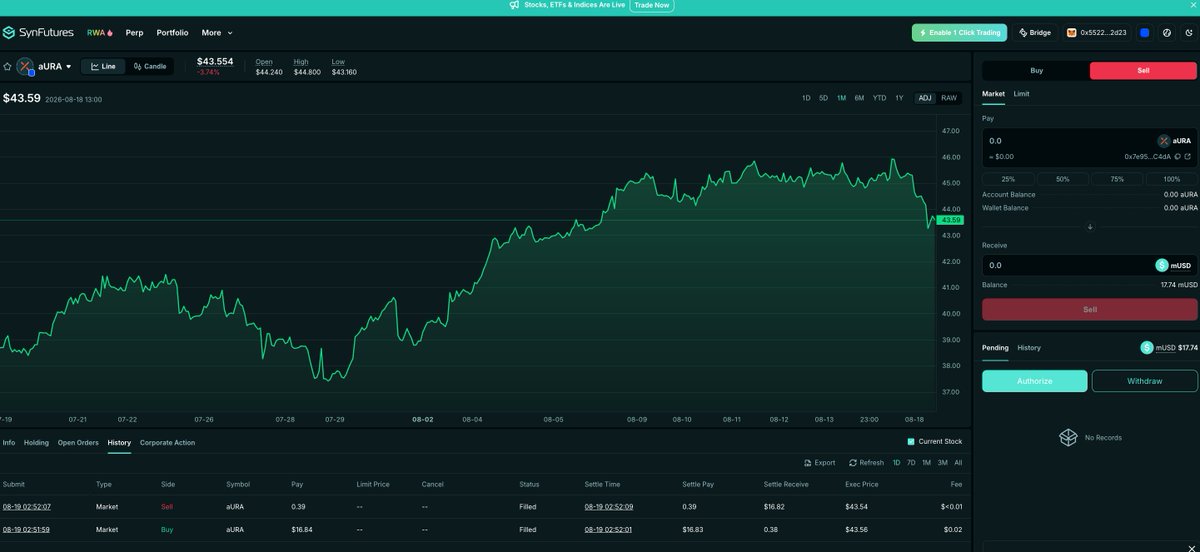Viewport: 1200px width, 552px height.
Task: Click the Refresh icon button
Action: (x=866, y=463)
